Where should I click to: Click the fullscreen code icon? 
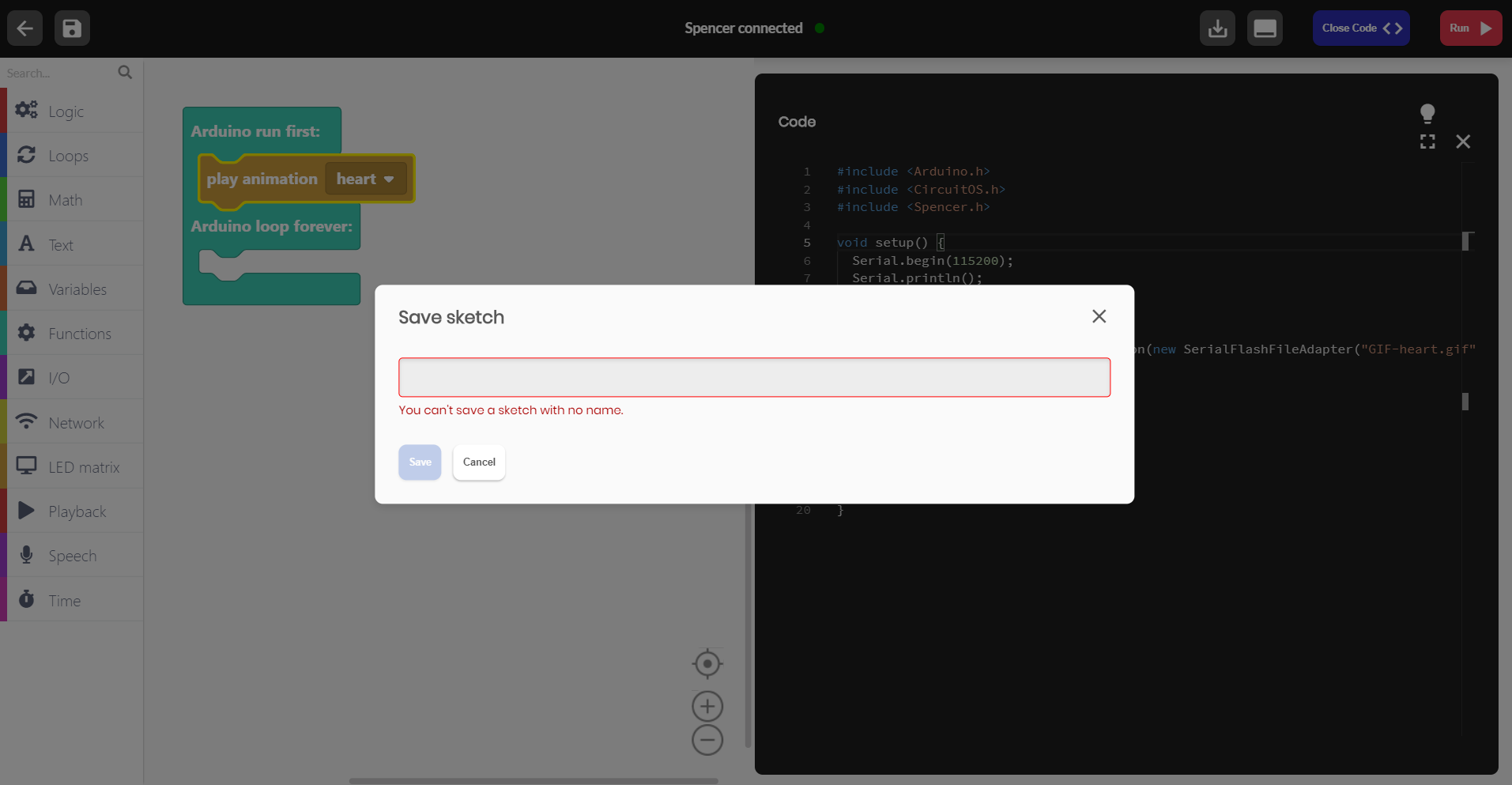click(1427, 142)
